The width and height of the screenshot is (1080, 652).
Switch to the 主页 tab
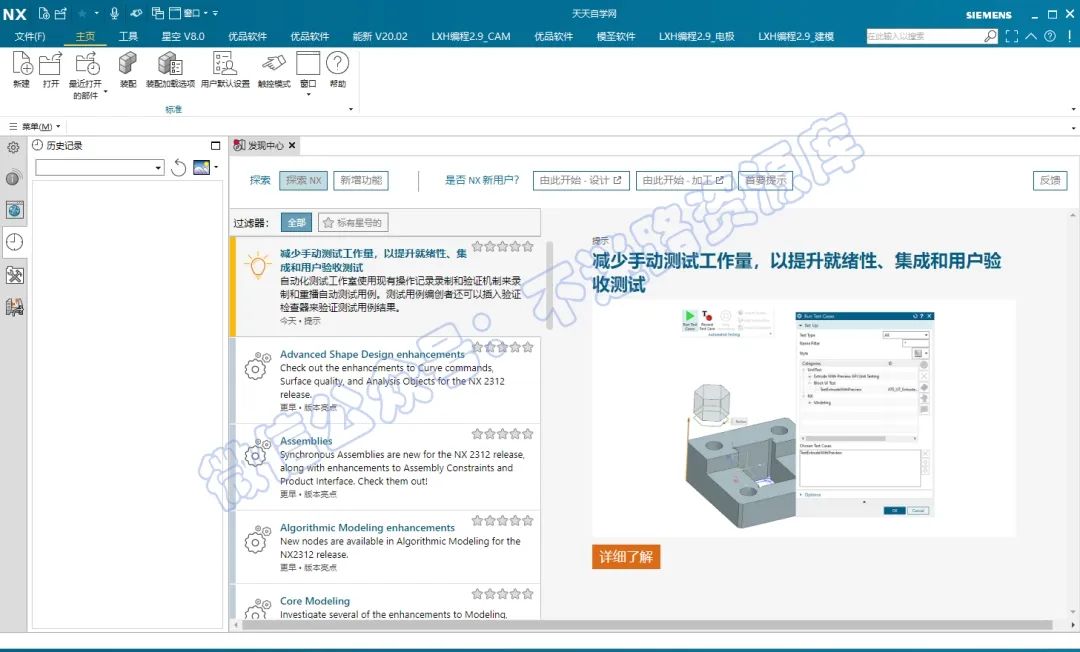(x=85, y=36)
